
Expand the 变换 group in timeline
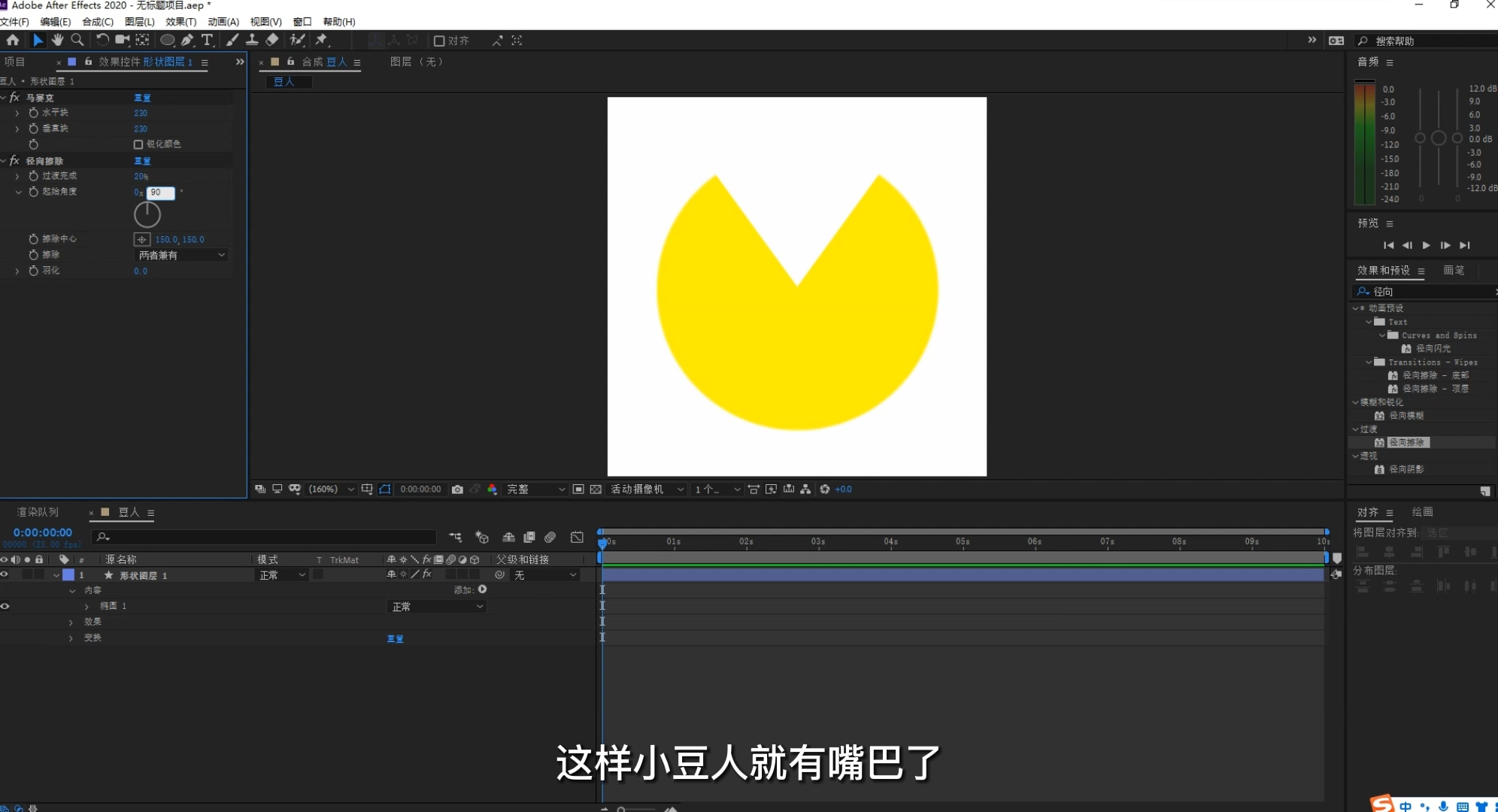71,638
